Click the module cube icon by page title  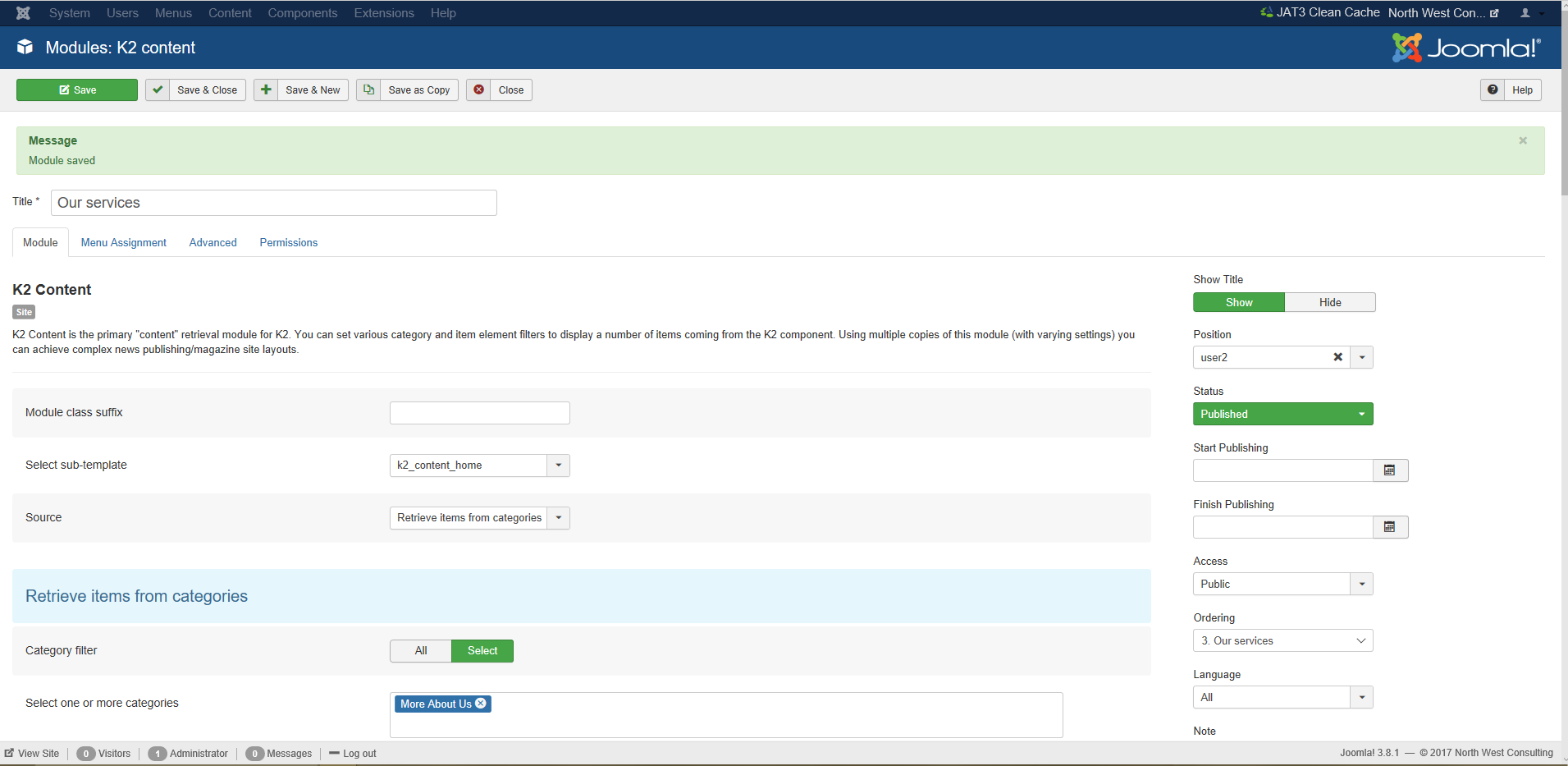25,47
